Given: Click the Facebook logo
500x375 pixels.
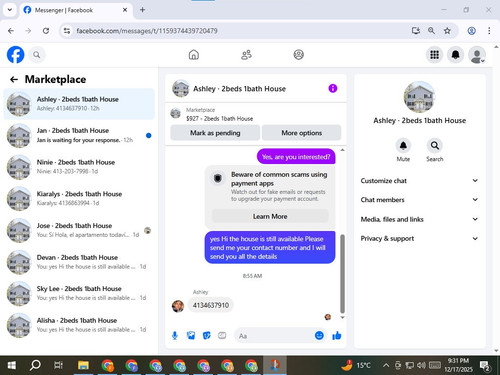Looking at the screenshot, I should (16, 54).
